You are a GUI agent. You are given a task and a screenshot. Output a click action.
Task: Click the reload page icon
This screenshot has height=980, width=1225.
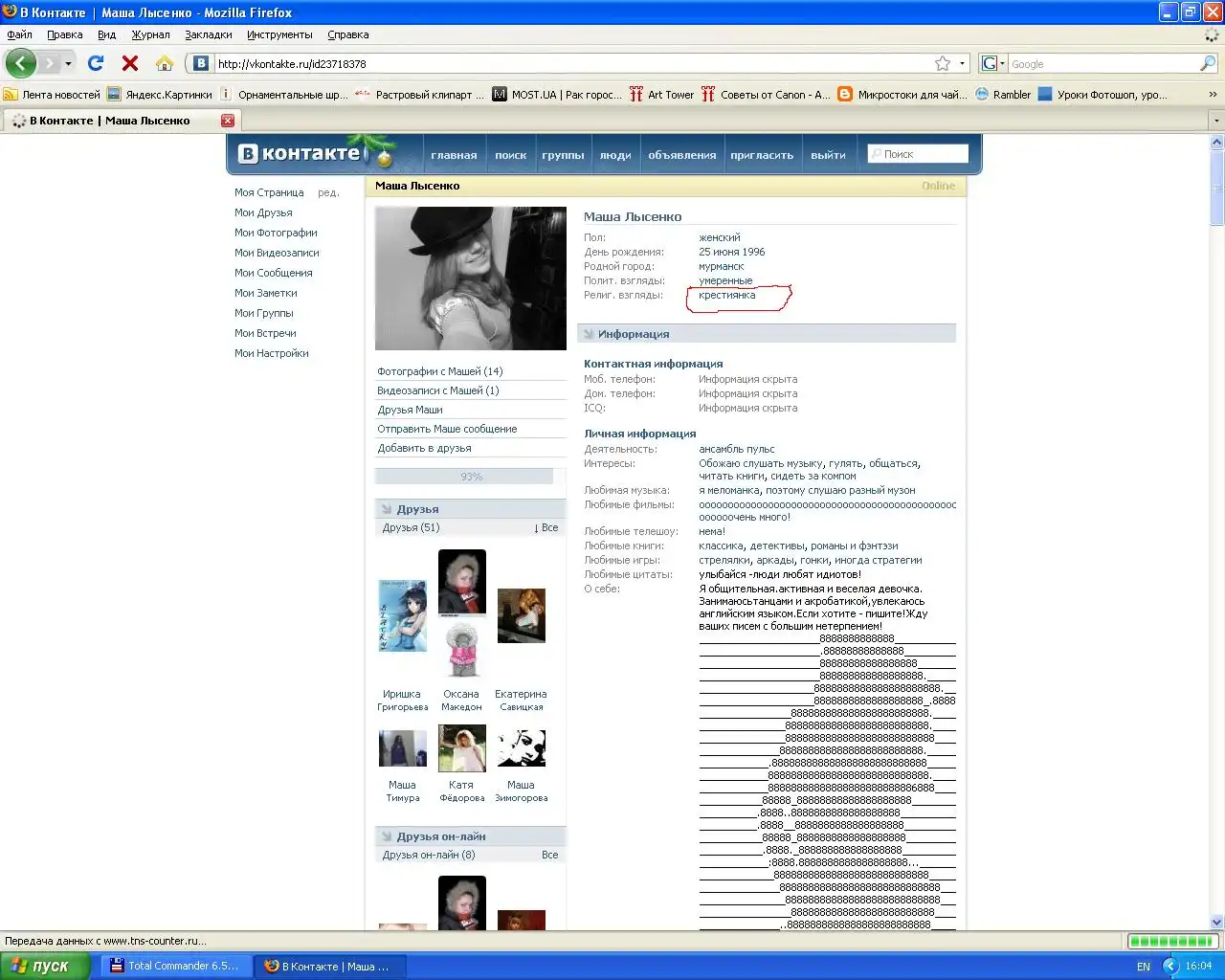coord(95,63)
